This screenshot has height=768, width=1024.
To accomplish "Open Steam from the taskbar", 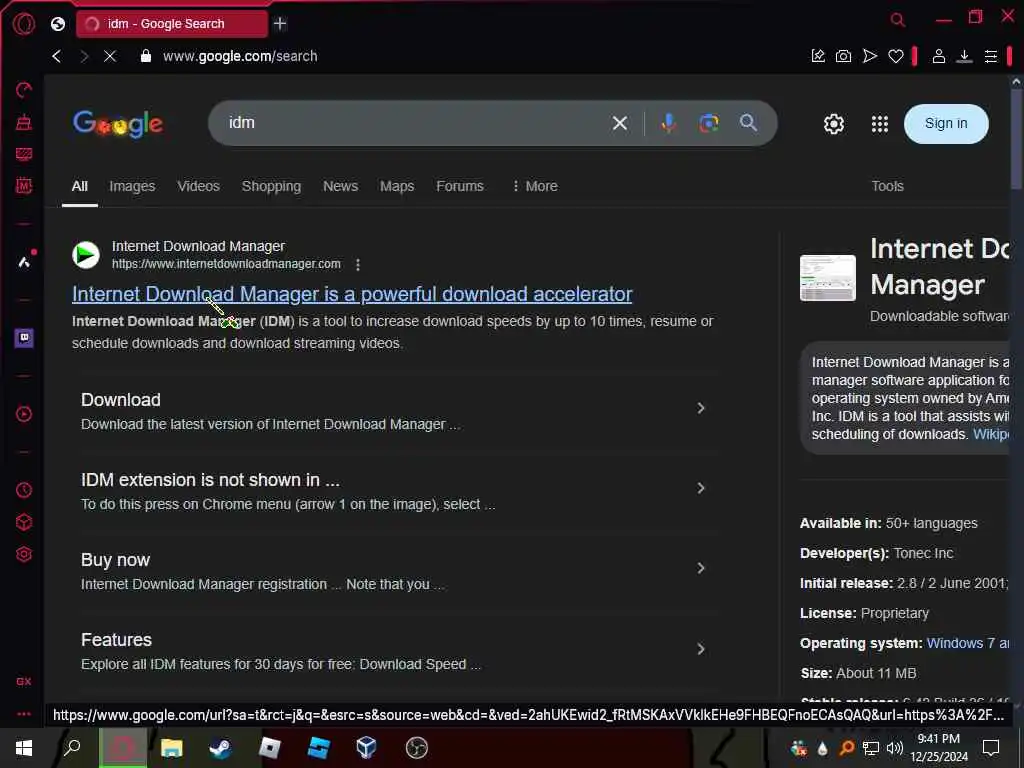I will (220, 748).
